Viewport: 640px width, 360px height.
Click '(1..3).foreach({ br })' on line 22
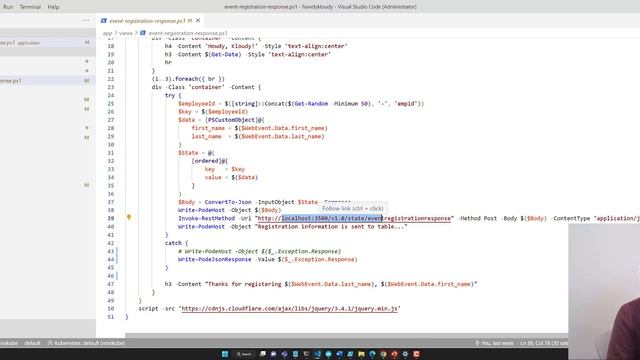tap(188, 79)
